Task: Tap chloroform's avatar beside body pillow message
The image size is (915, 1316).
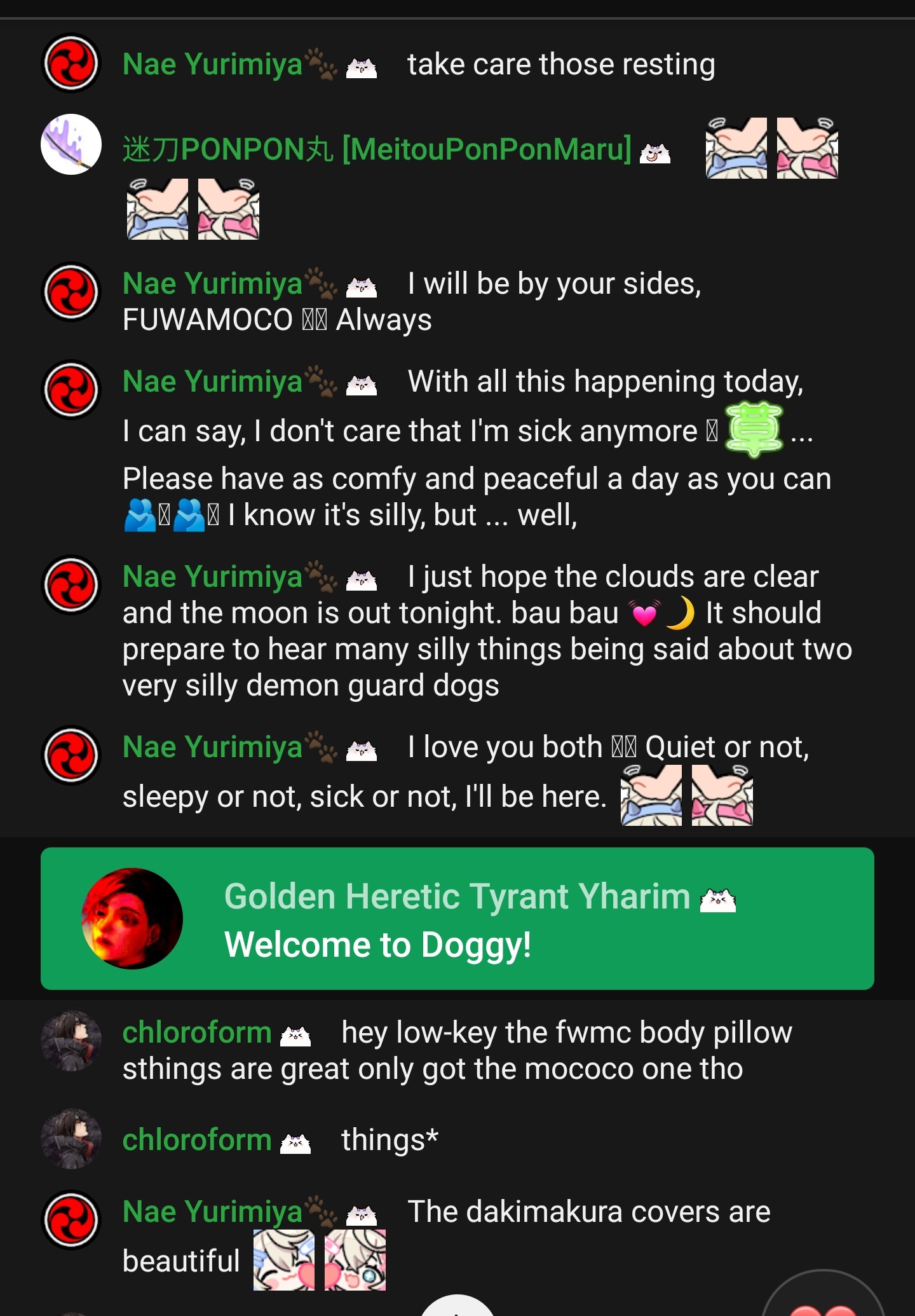Action: pyautogui.click(x=71, y=1041)
